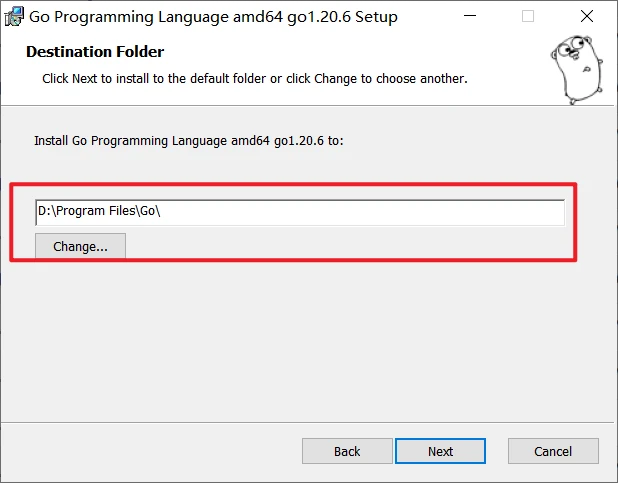Cancel the Go setup

pos(553,451)
